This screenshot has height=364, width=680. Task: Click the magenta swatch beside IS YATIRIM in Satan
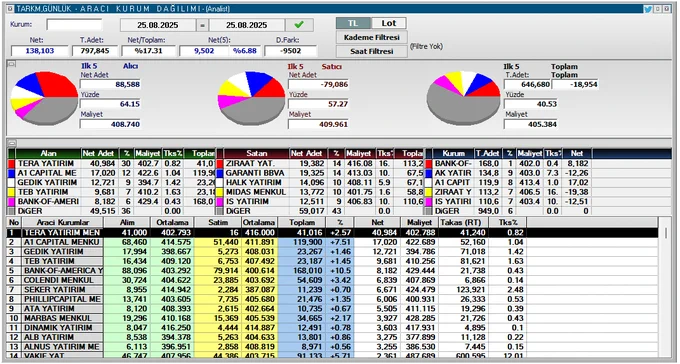220,202
